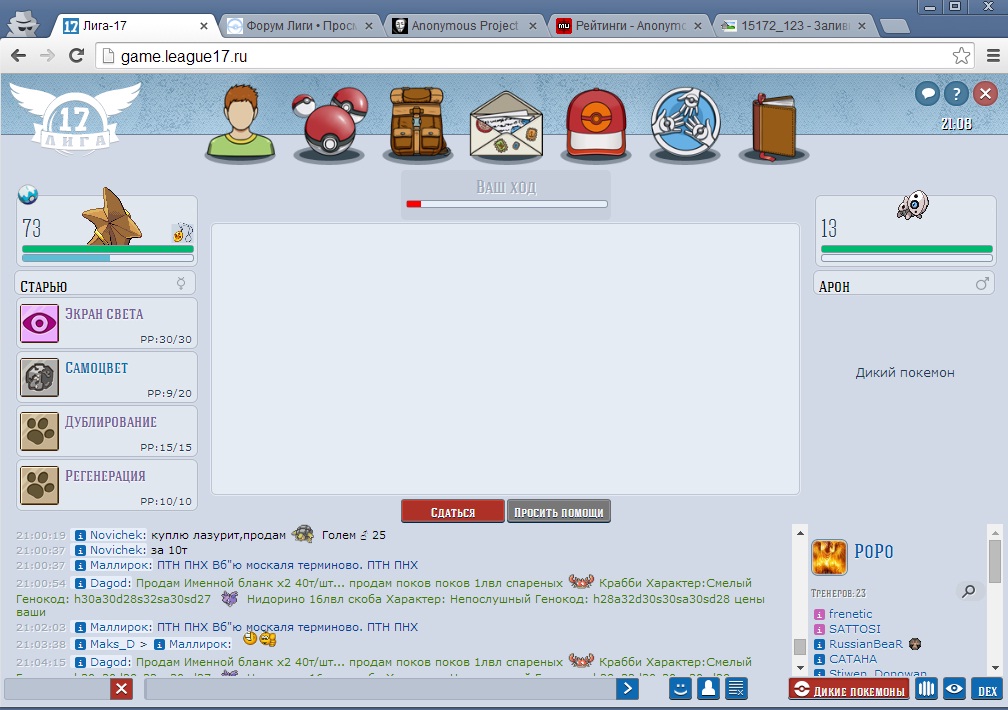Click the pokeball icon above Старью panel
Image resolution: width=1008 pixels, height=710 pixels.
[28, 194]
